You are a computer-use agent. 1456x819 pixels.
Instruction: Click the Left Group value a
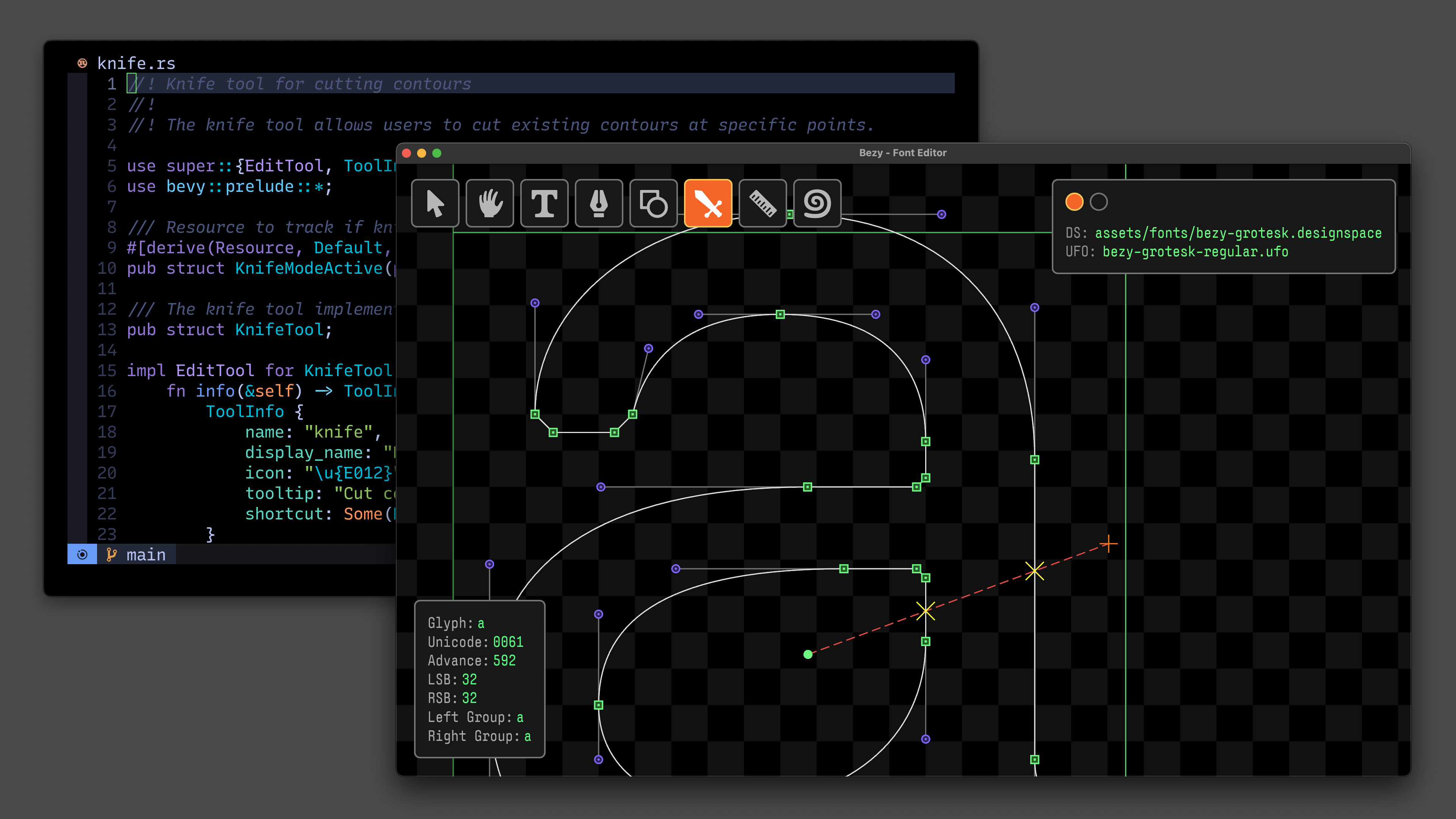(520, 717)
